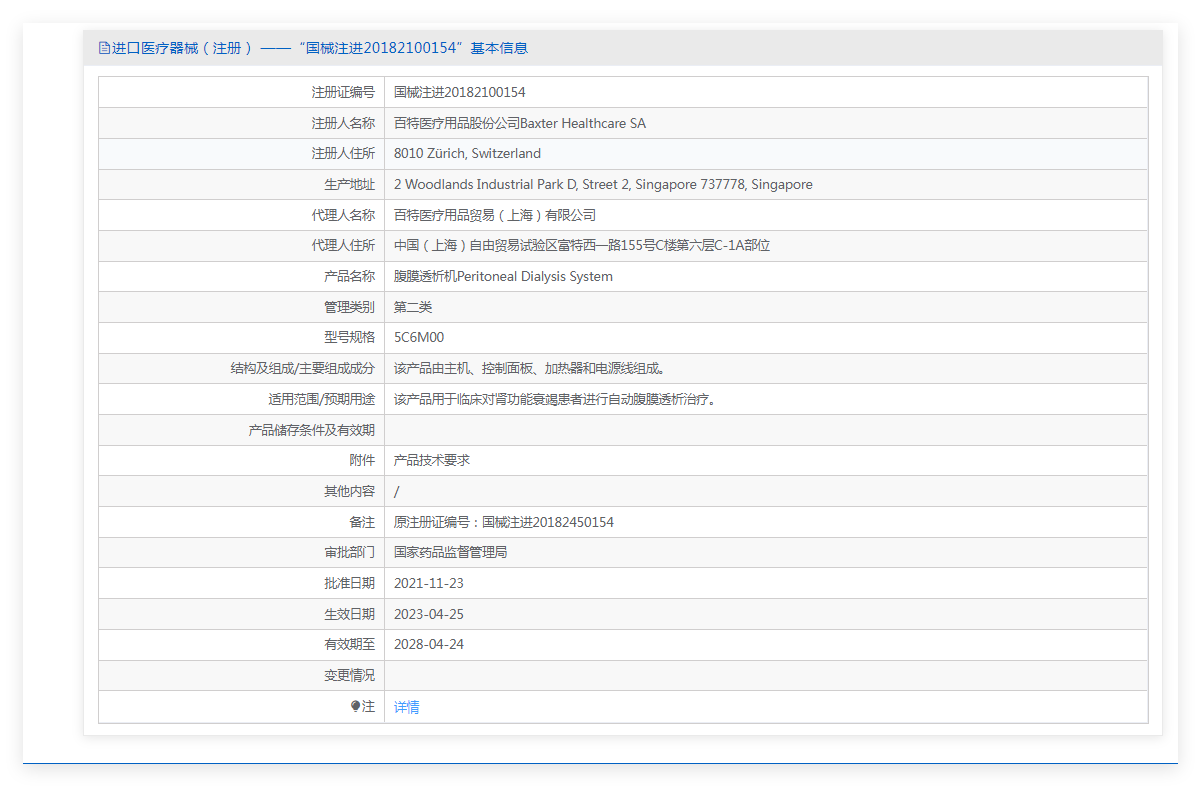
Task: Click the 生产地址 label
Action: click(x=350, y=184)
